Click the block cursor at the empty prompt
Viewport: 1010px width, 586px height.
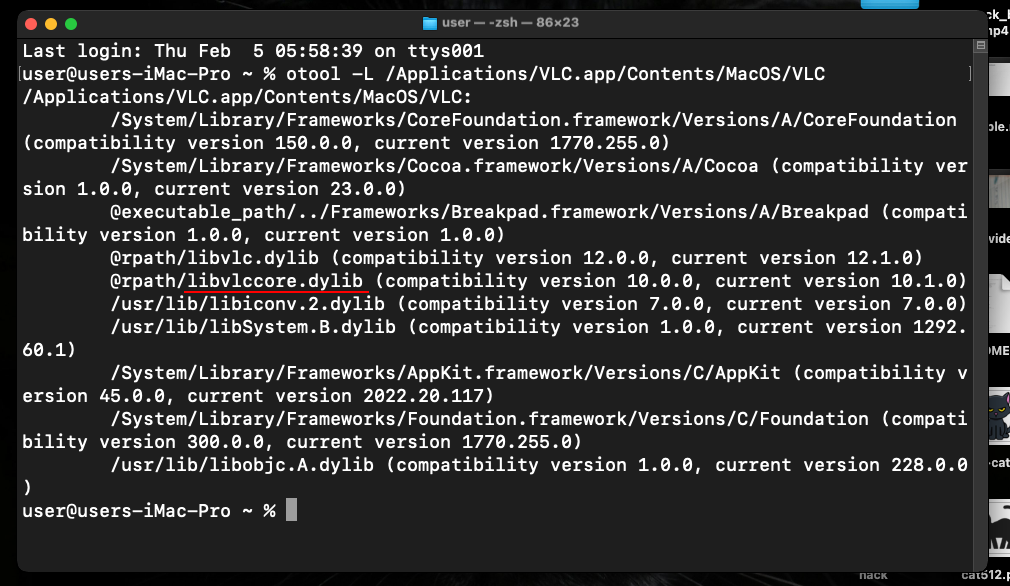291,511
